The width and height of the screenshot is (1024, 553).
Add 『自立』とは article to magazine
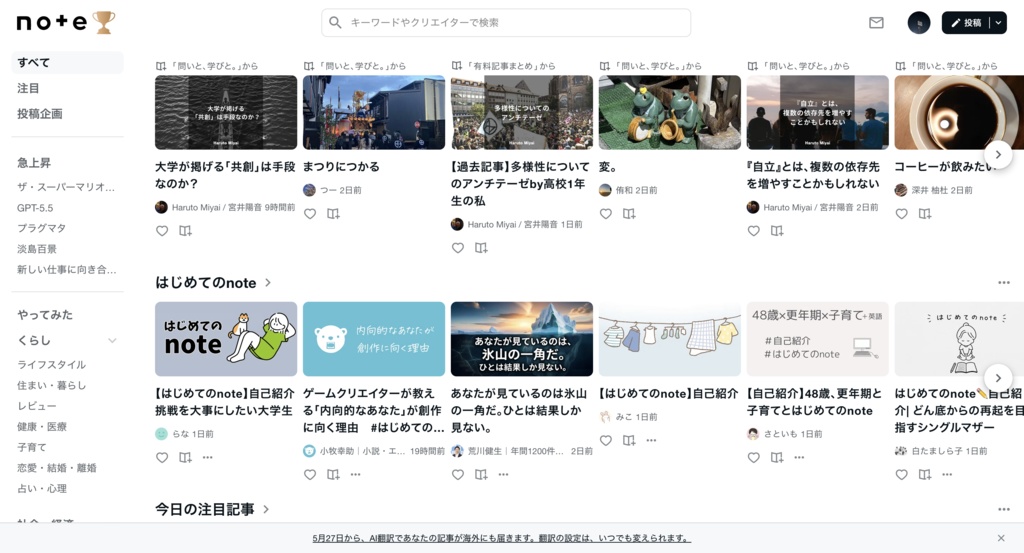[776, 230]
